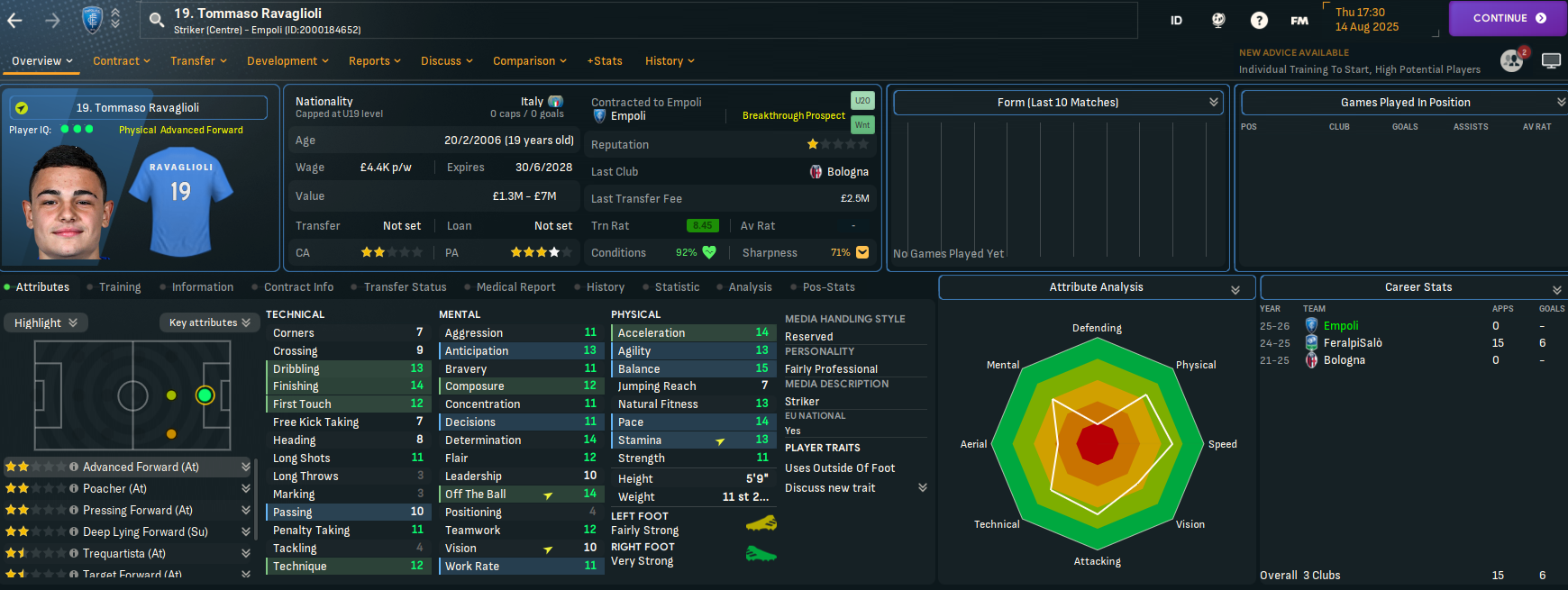Click the FM menu icon
This screenshot has height=590, width=1568.
click(x=1299, y=20)
